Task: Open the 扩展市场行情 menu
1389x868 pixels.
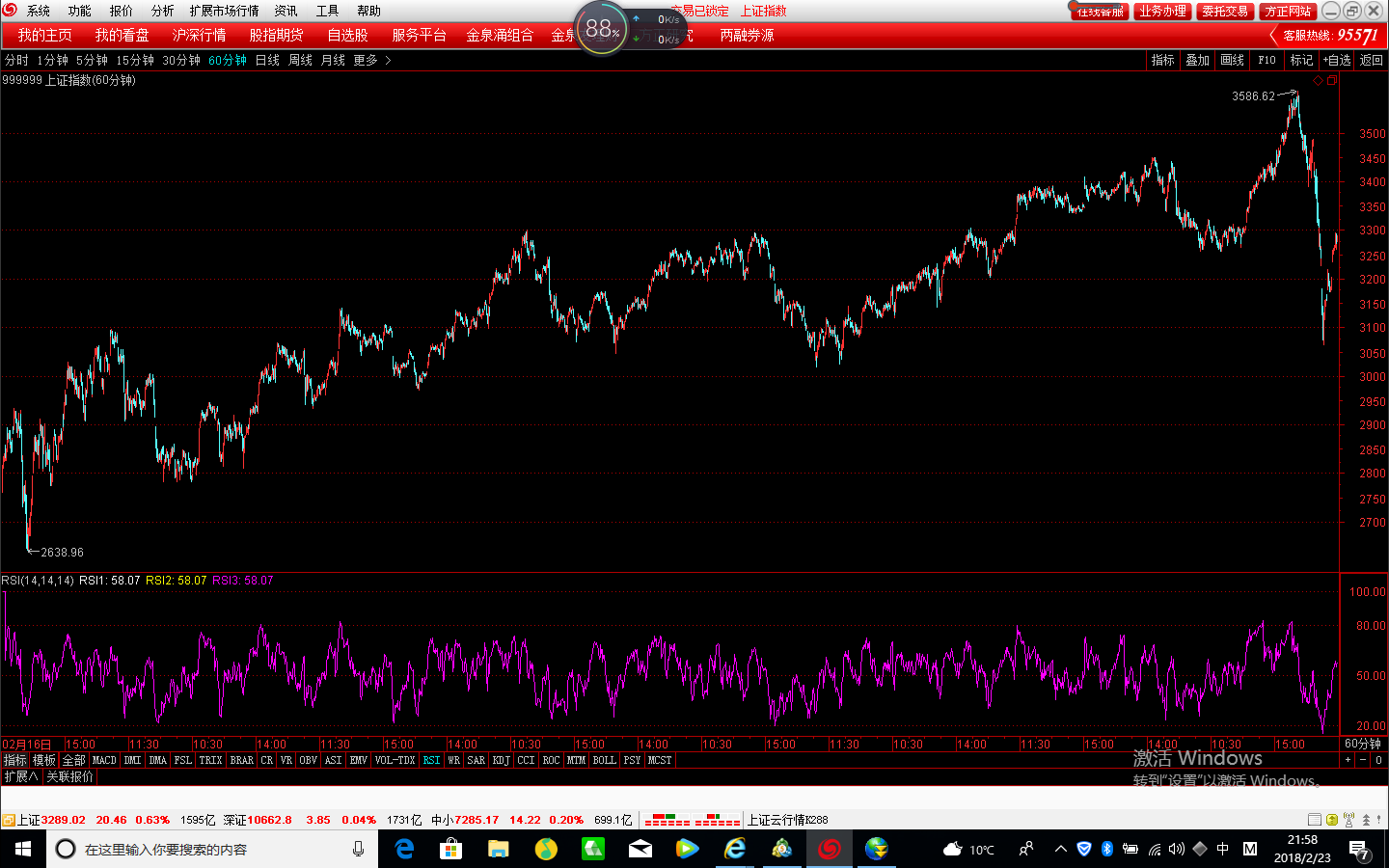Action: [224, 11]
